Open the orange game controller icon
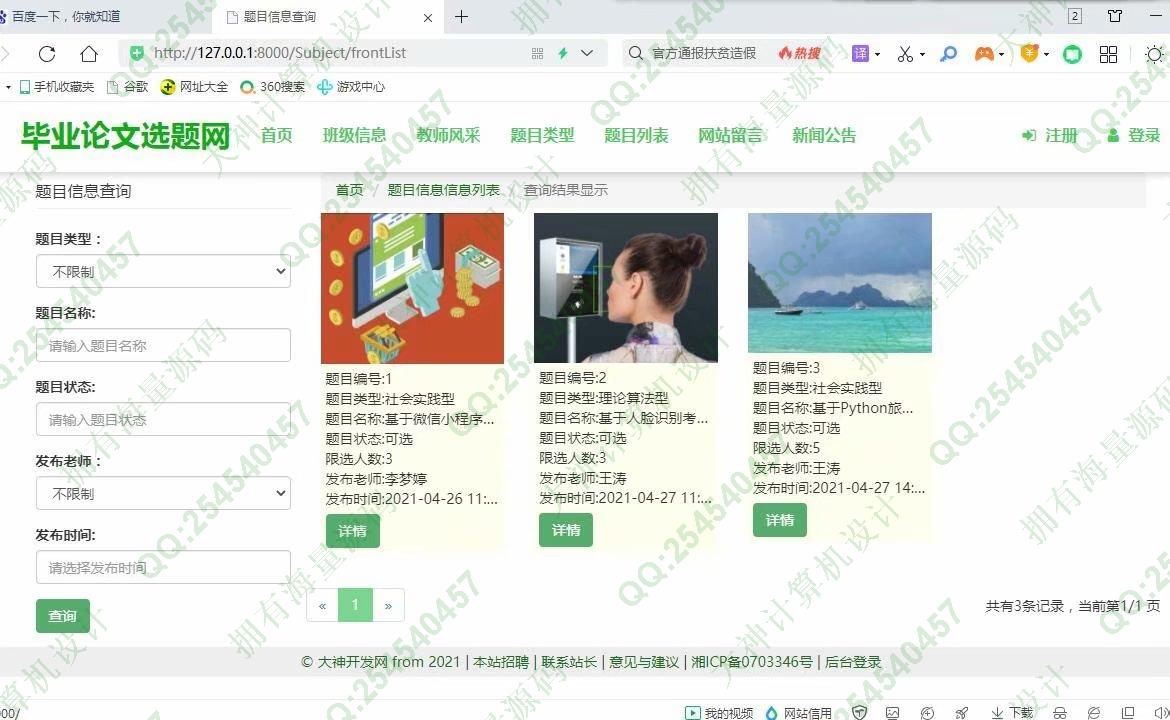This screenshot has height=720, width=1170. pos(984,54)
